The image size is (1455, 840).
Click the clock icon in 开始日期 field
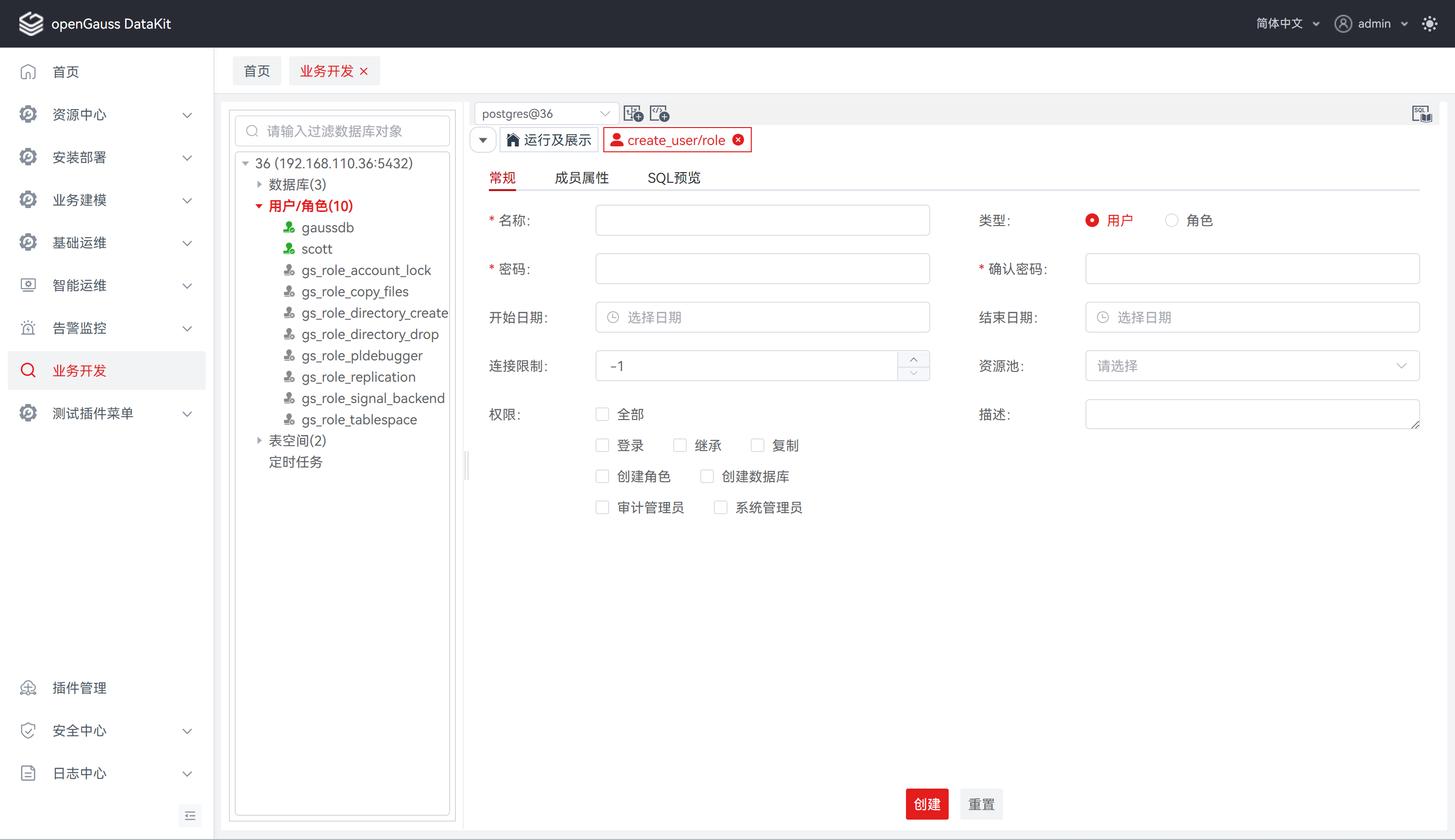coord(613,317)
